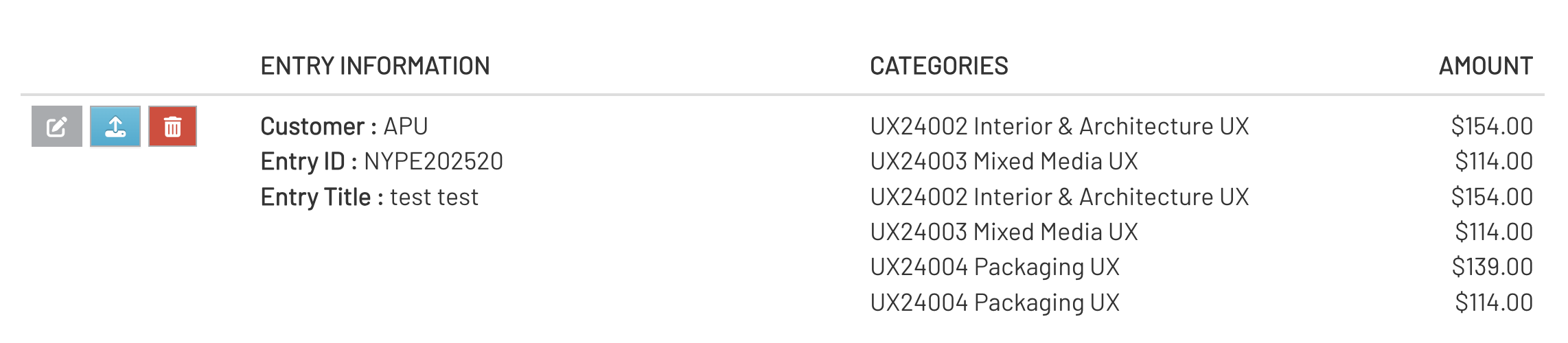Click the last UX24004 Packaging UX category
The height and width of the screenshot is (343, 1568).
[x=995, y=303]
